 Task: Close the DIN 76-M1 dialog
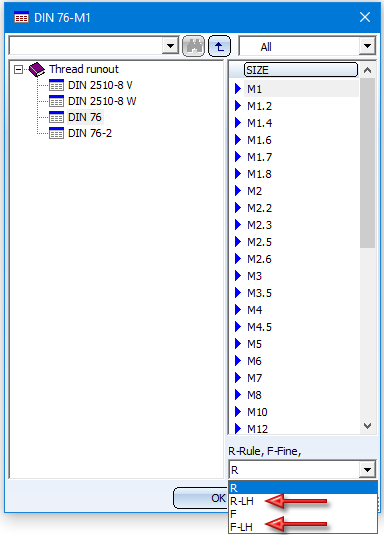point(365,17)
